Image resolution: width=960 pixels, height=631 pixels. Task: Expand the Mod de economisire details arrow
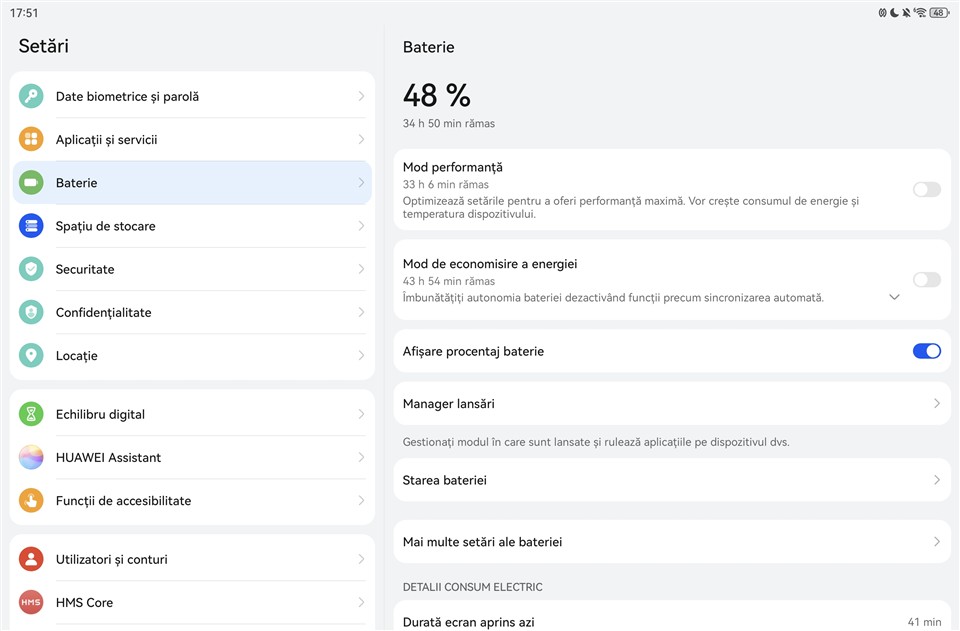(x=894, y=297)
